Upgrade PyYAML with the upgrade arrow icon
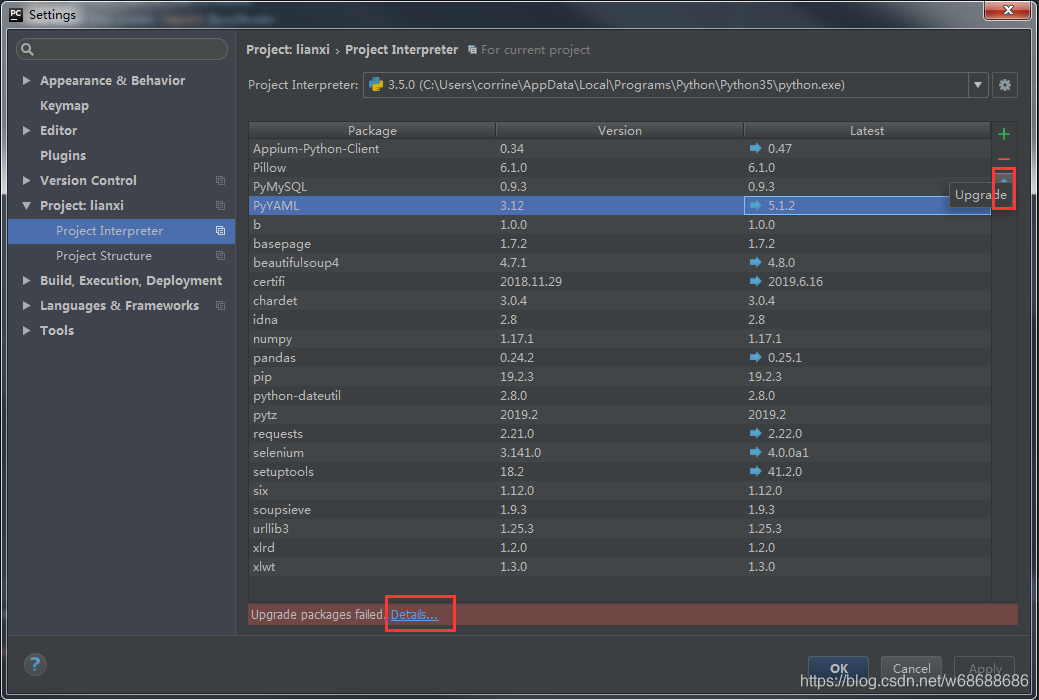Image resolution: width=1039 pixels, height=700 pixels. (x=1003, y=180)
